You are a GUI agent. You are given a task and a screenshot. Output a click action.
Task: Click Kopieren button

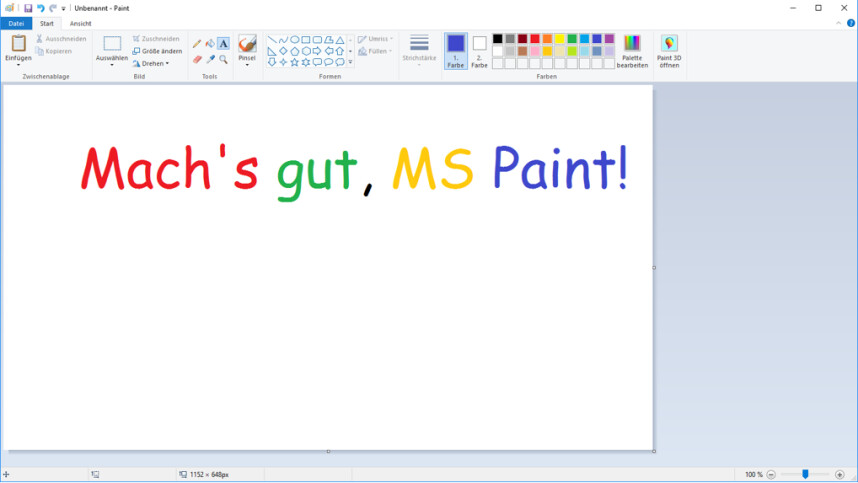coord(54,51)
